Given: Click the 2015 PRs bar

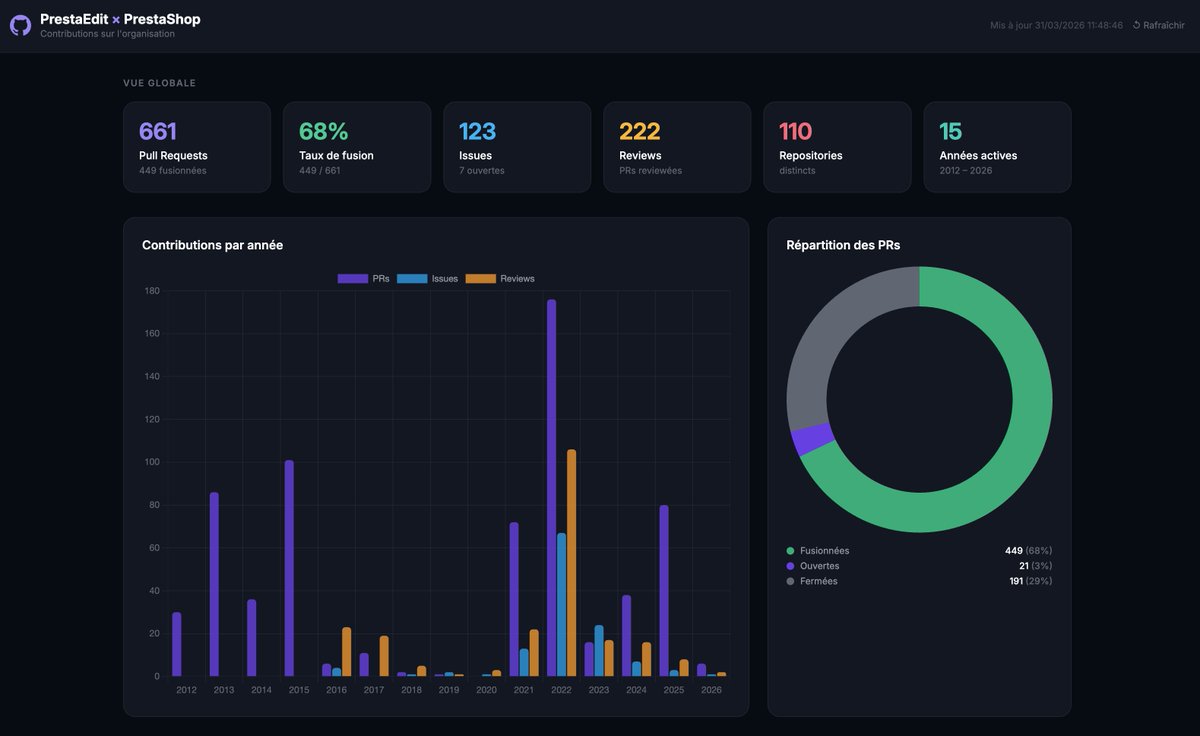Looking at the screenshot, I should tap(289, 569).
